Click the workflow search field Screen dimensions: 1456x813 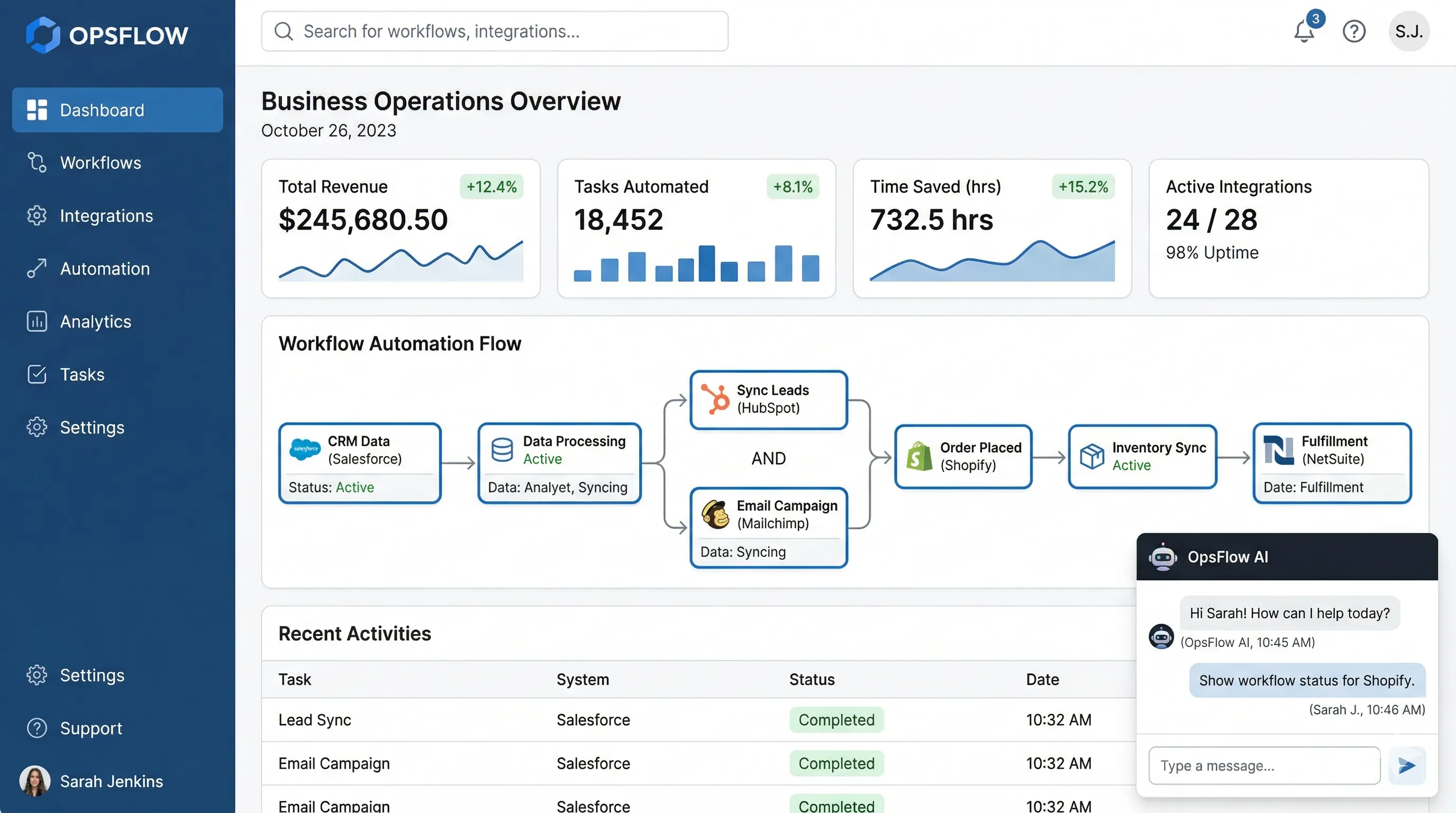tap(494, 31)
